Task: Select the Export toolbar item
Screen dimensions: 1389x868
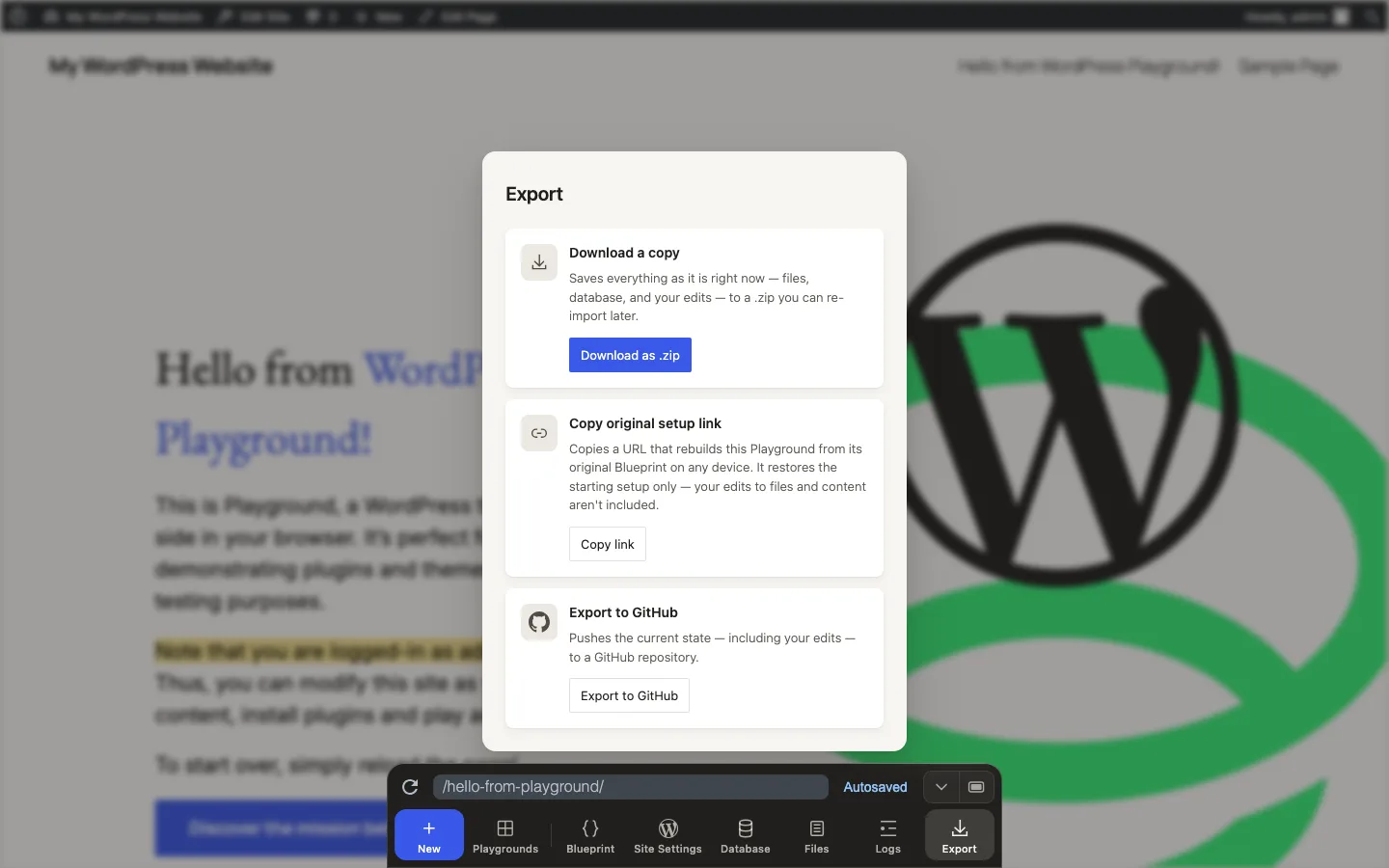Action: [x=960, y=835]
